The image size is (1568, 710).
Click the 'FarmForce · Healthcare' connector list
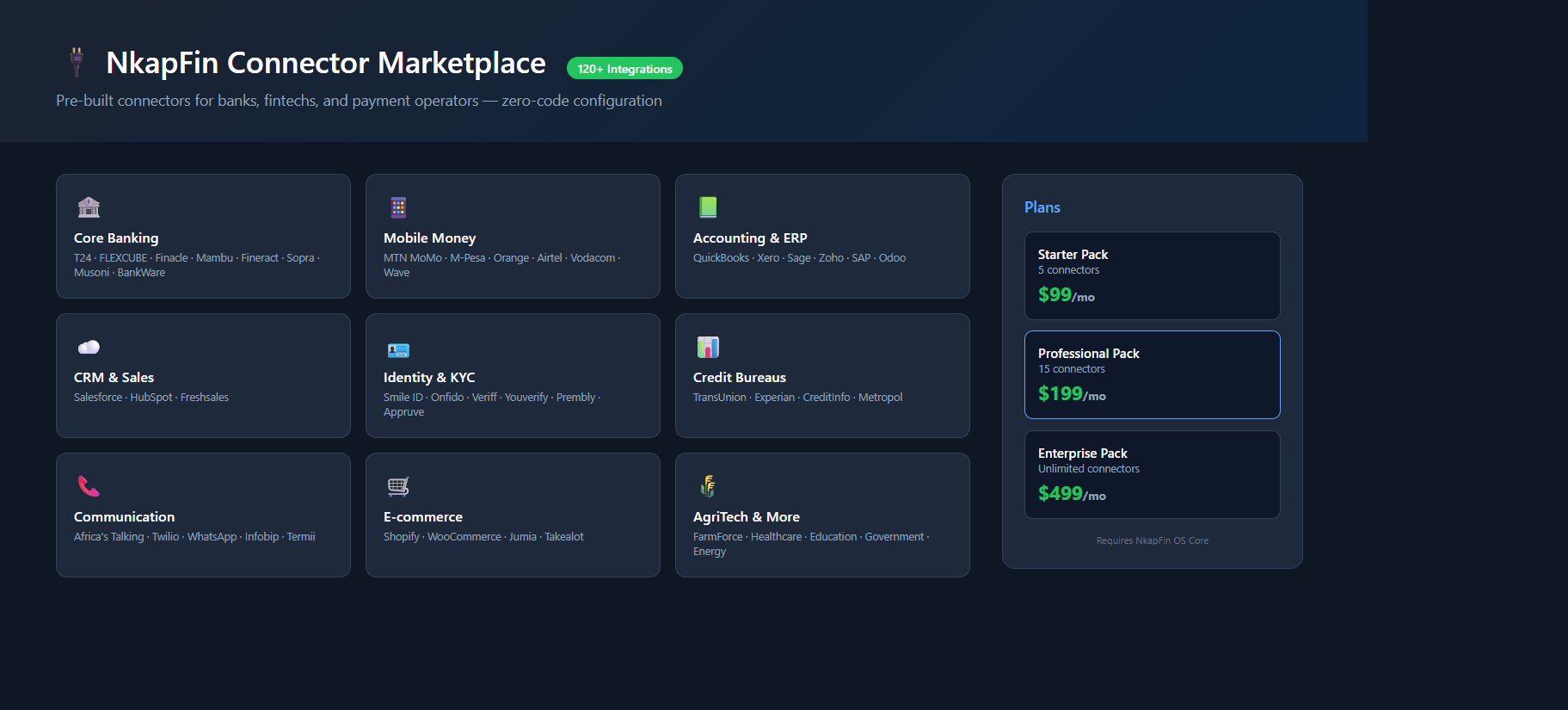[811, 544]
